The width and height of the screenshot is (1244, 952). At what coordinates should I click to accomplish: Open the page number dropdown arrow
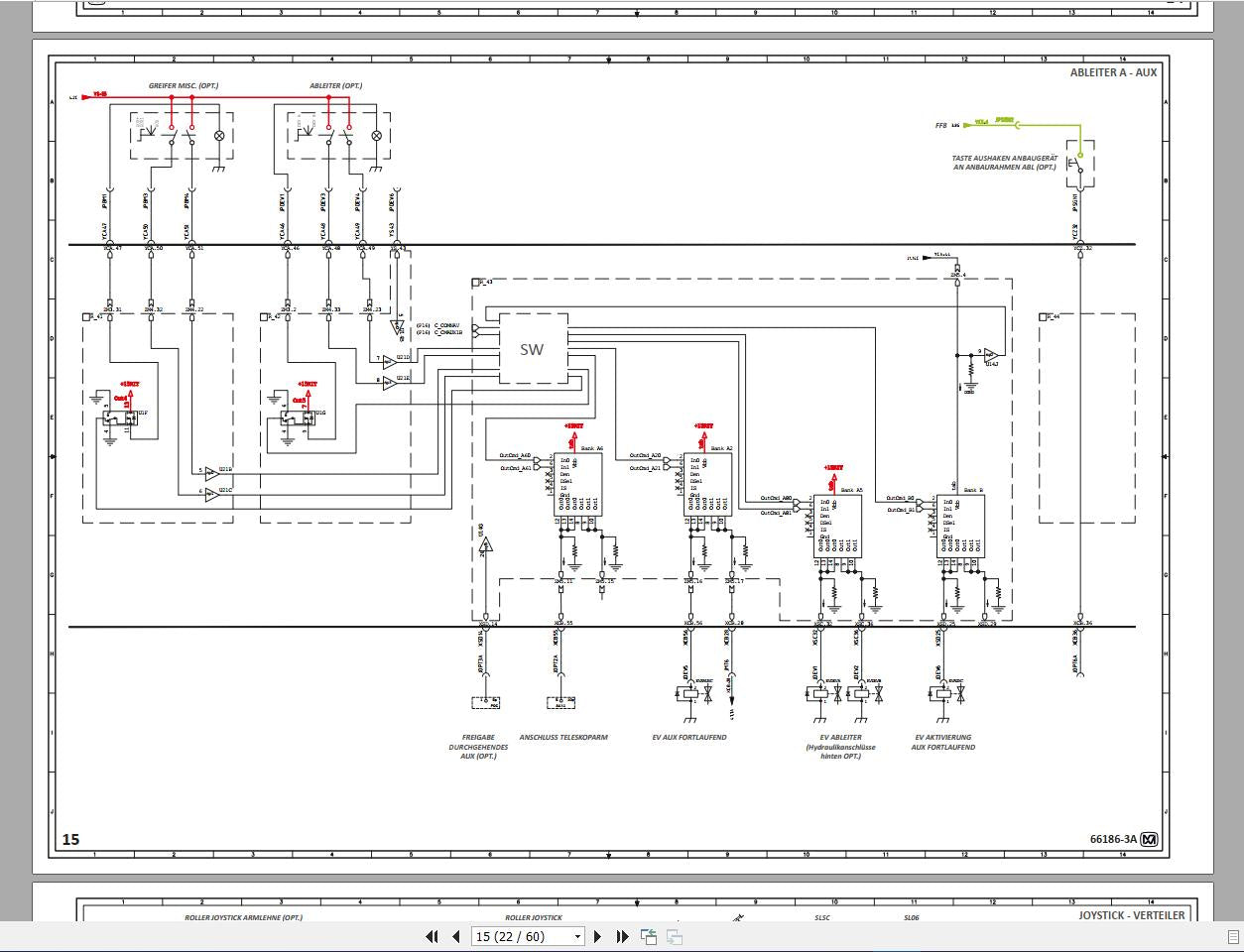[577, 937]
